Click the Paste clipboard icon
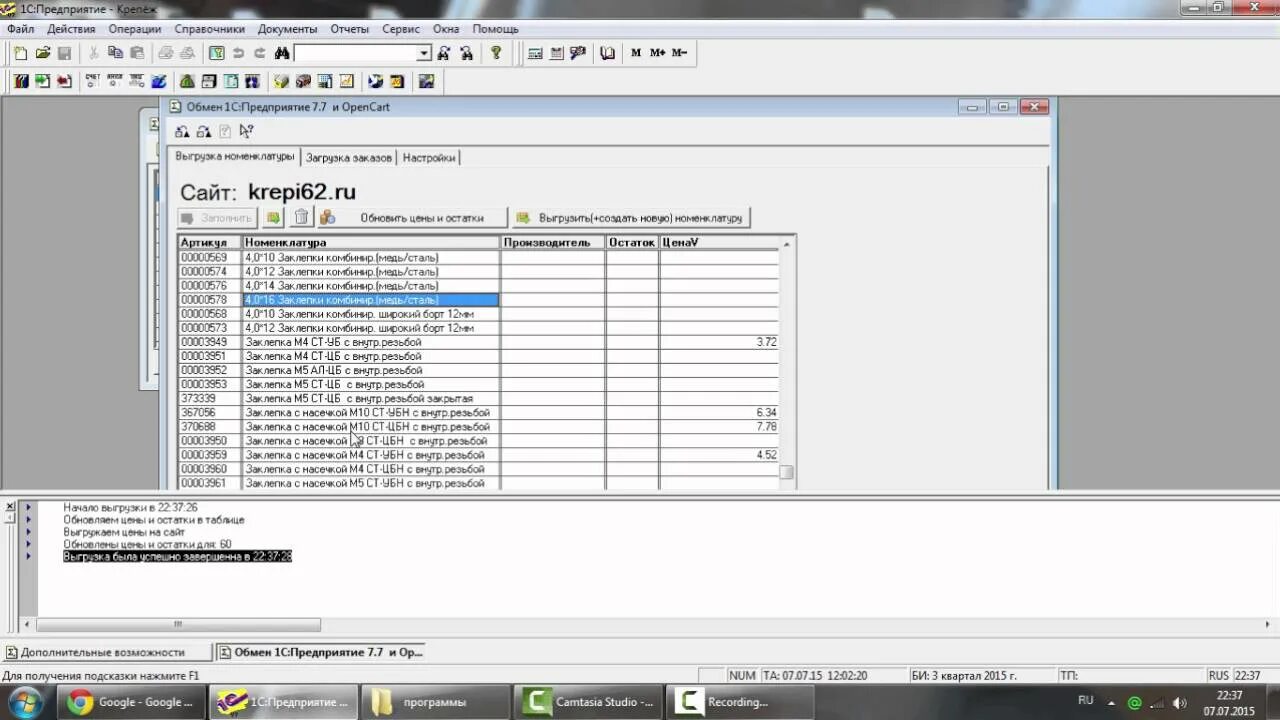1280x720 pixels. click(137, 53)
